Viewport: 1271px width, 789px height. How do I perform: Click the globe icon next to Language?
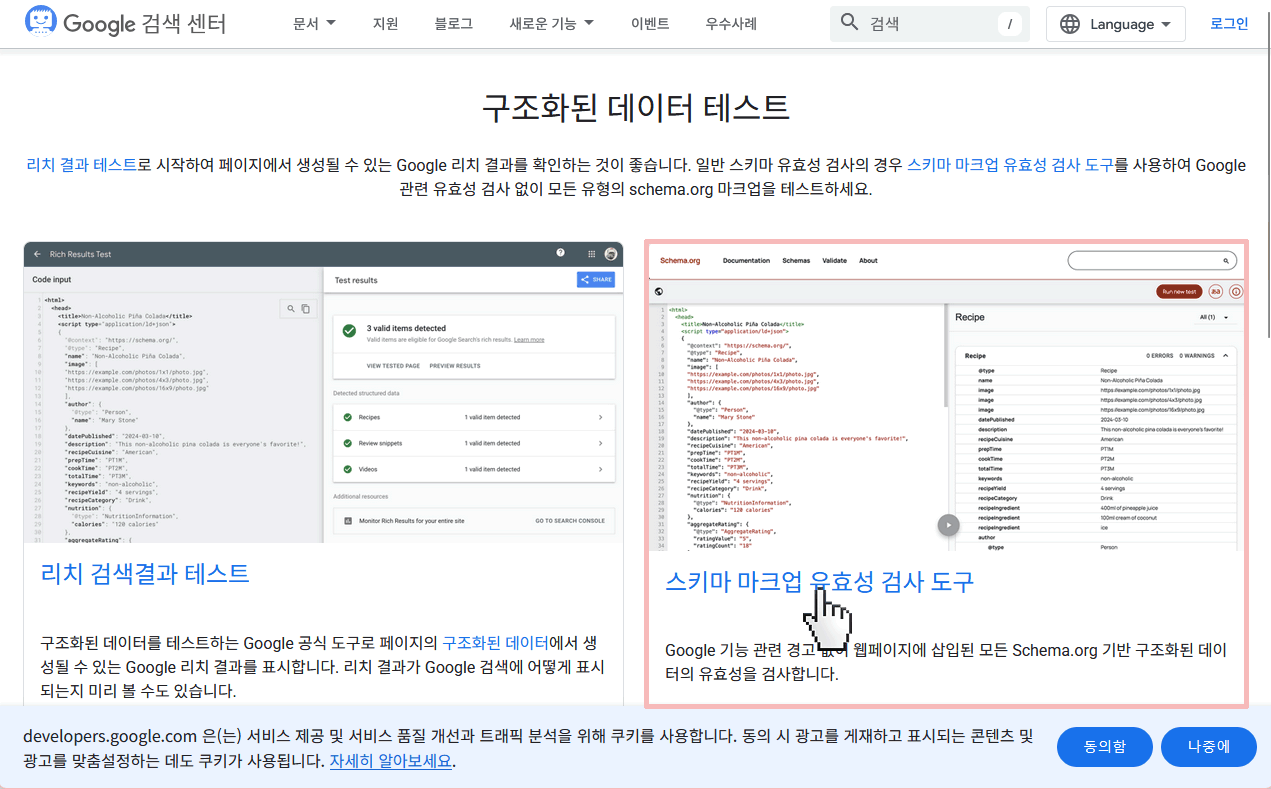(1070, 24)
